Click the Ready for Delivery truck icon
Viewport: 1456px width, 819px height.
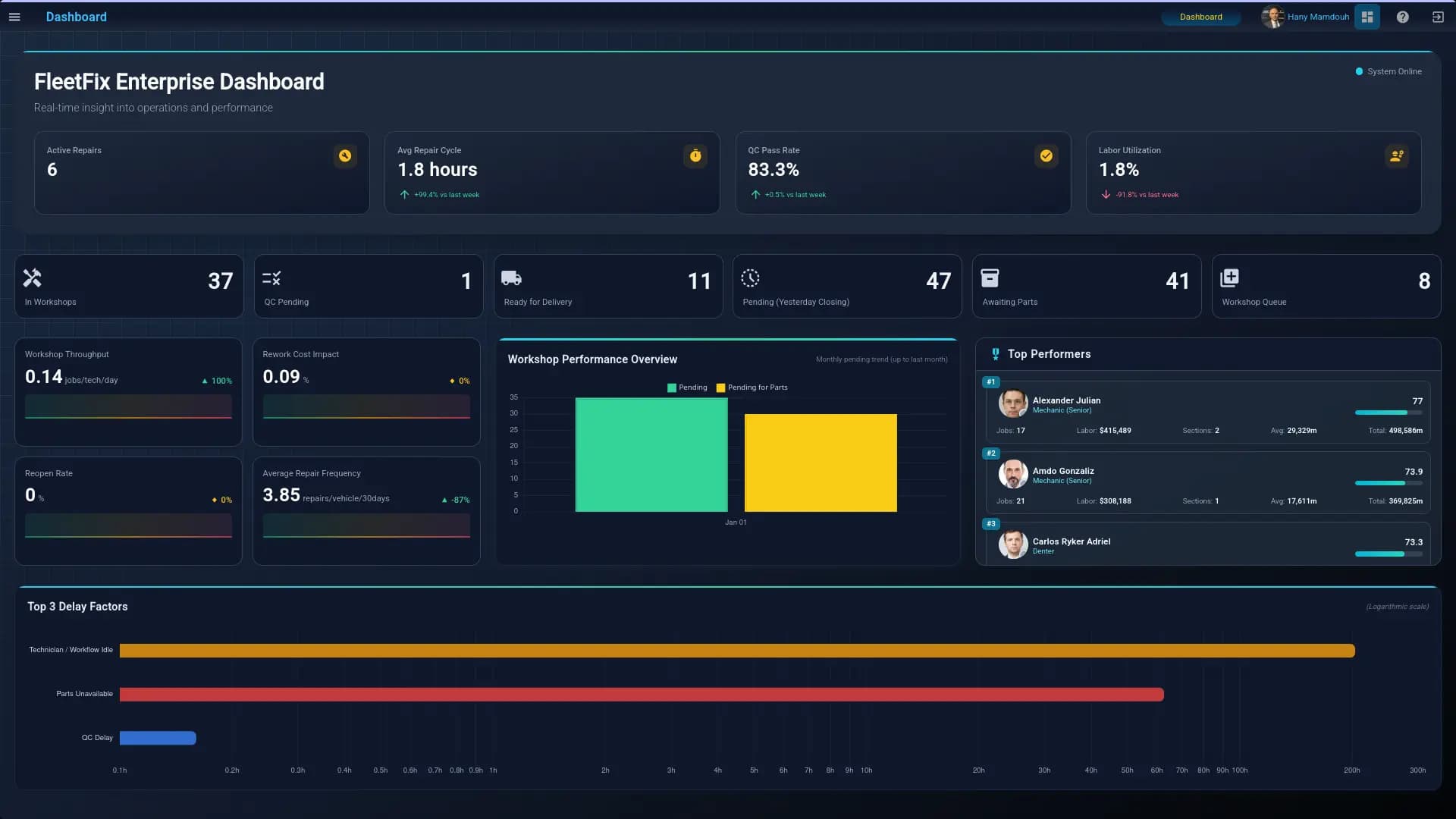[x=511, y=278]
